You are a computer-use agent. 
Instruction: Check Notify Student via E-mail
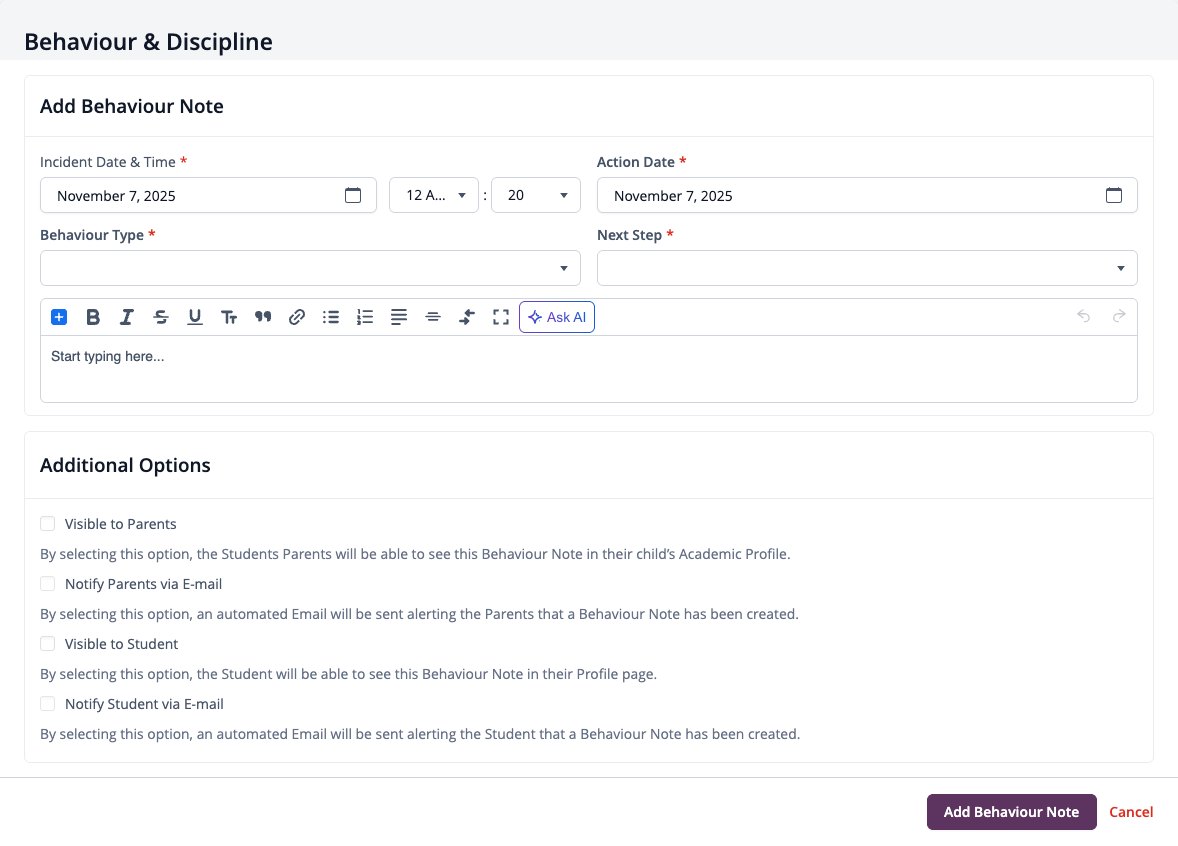[47, 704]
